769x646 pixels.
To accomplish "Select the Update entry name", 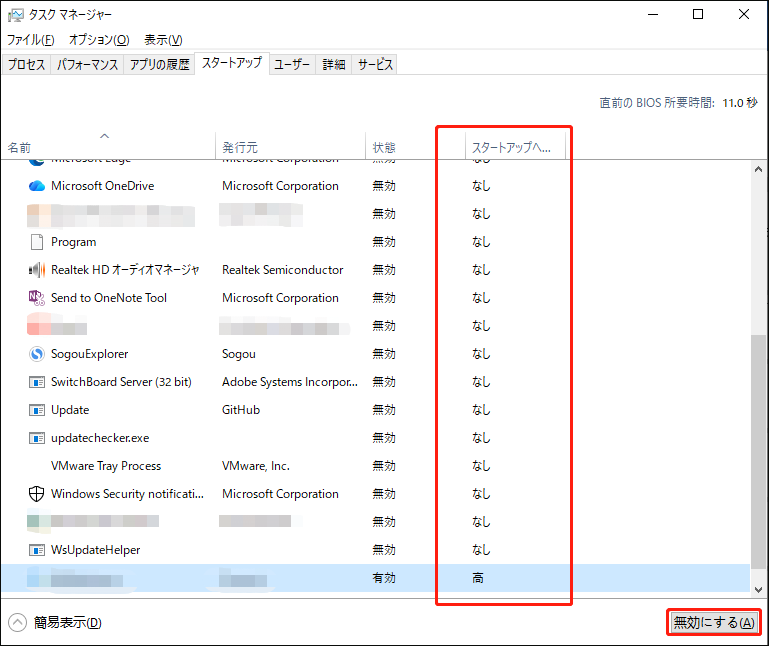I will pyautogui.click(x=70, y=410).
